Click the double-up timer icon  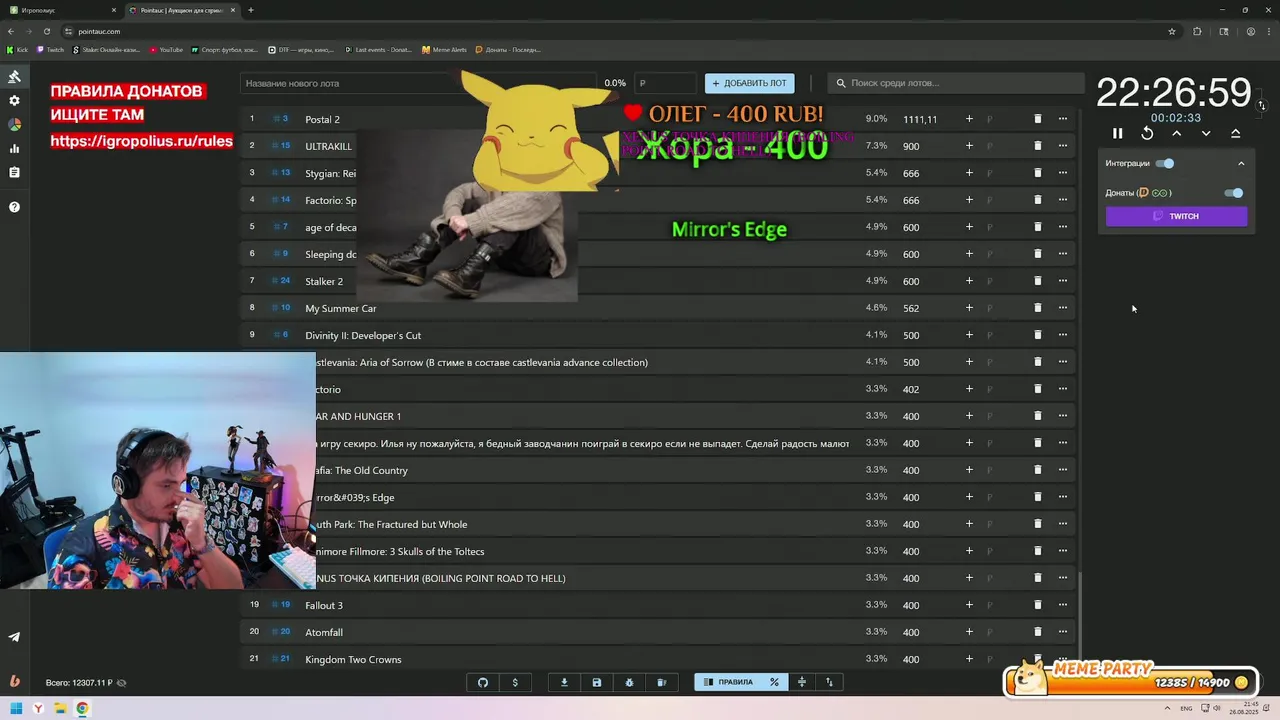pos(1236,133)
